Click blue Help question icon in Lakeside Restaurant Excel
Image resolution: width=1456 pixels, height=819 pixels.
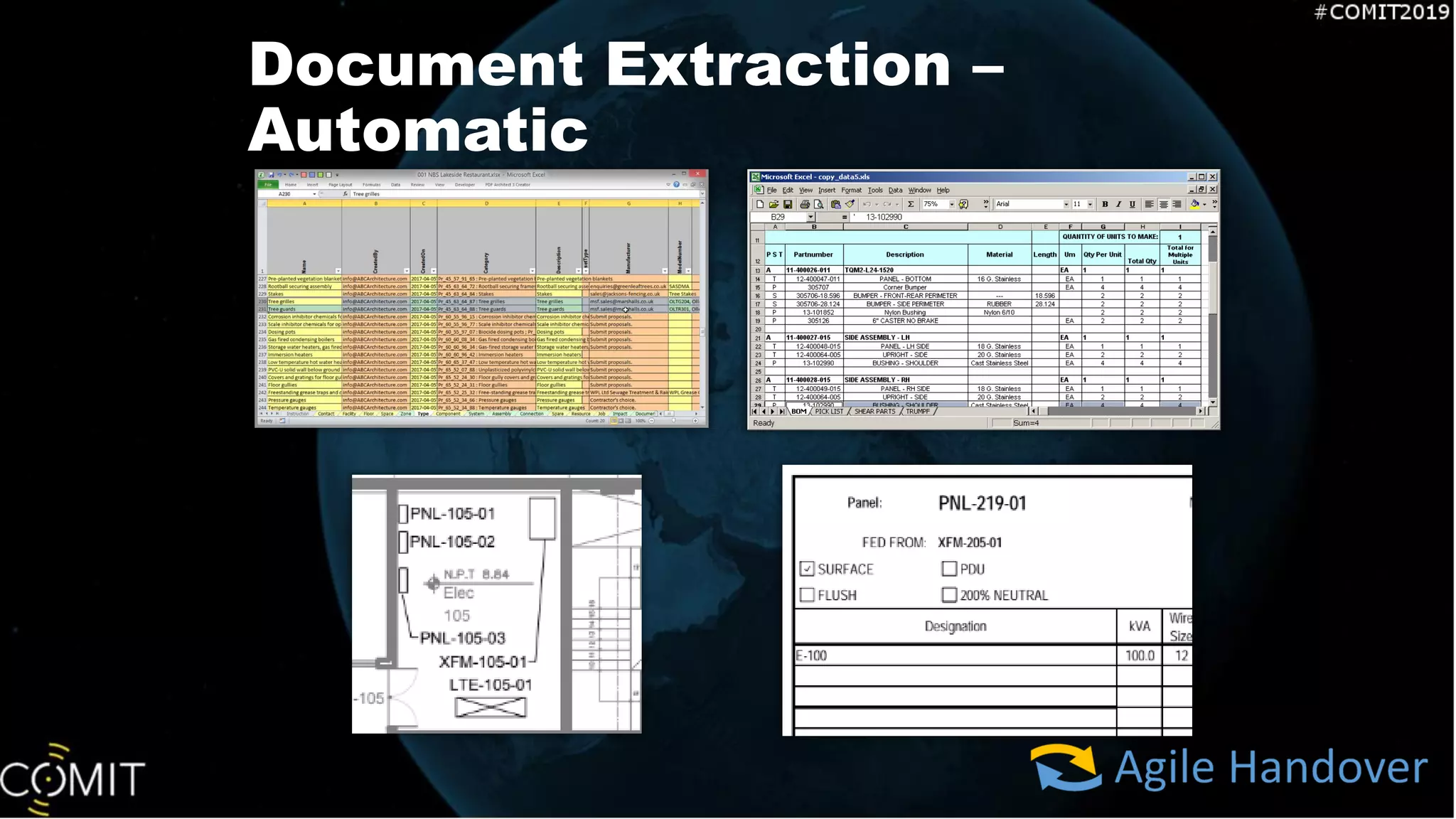676,184
